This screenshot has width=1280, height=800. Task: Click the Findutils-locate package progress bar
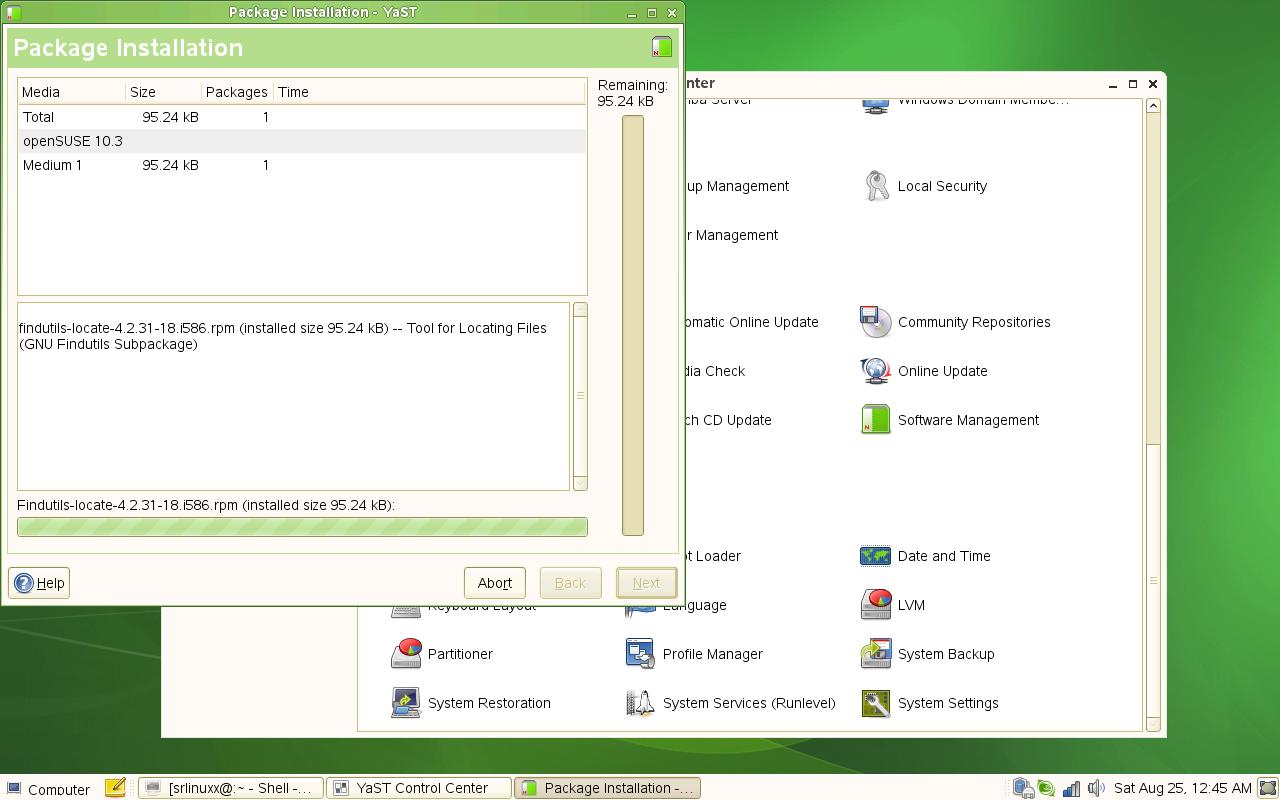302,527
